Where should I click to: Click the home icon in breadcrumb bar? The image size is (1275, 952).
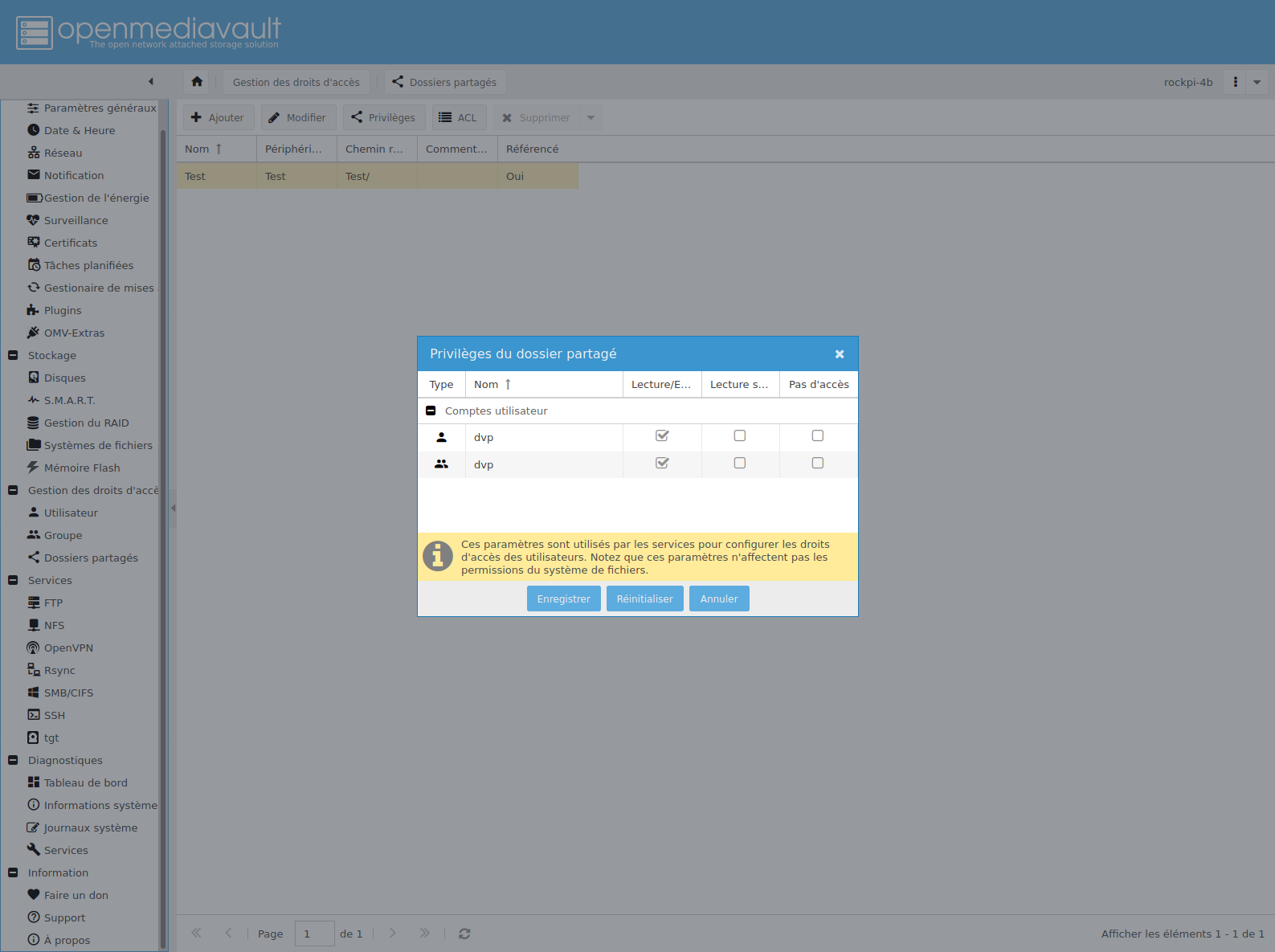(197, 82)
